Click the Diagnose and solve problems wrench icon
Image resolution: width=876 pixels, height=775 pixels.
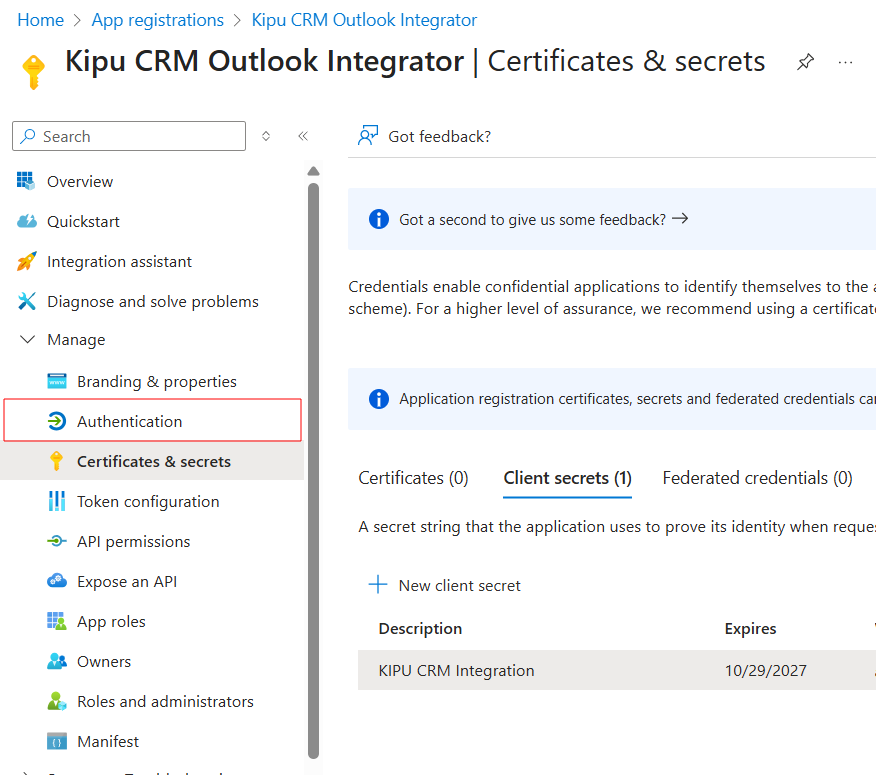pos(27,301)
